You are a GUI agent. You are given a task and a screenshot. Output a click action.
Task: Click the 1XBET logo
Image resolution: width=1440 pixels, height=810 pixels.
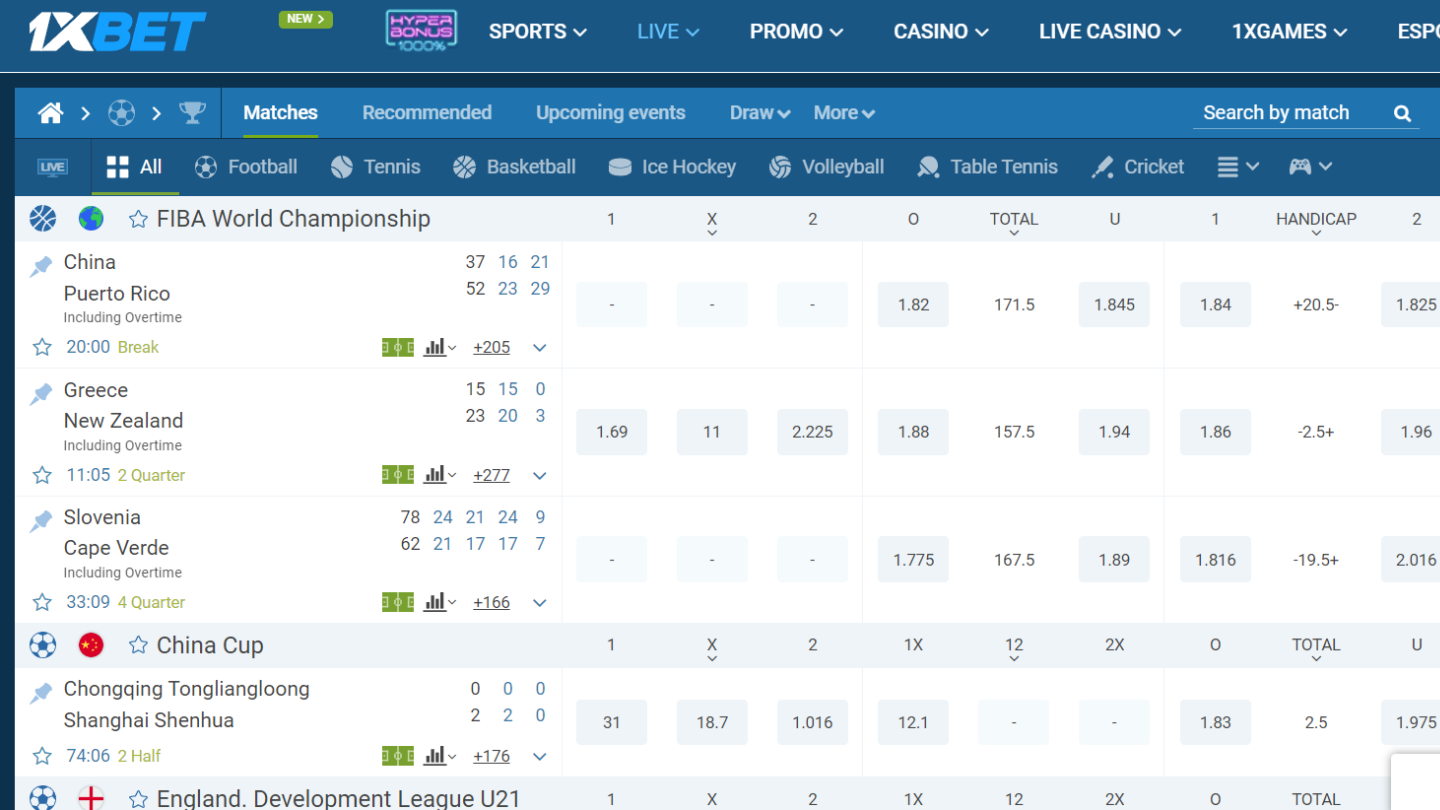117,32
